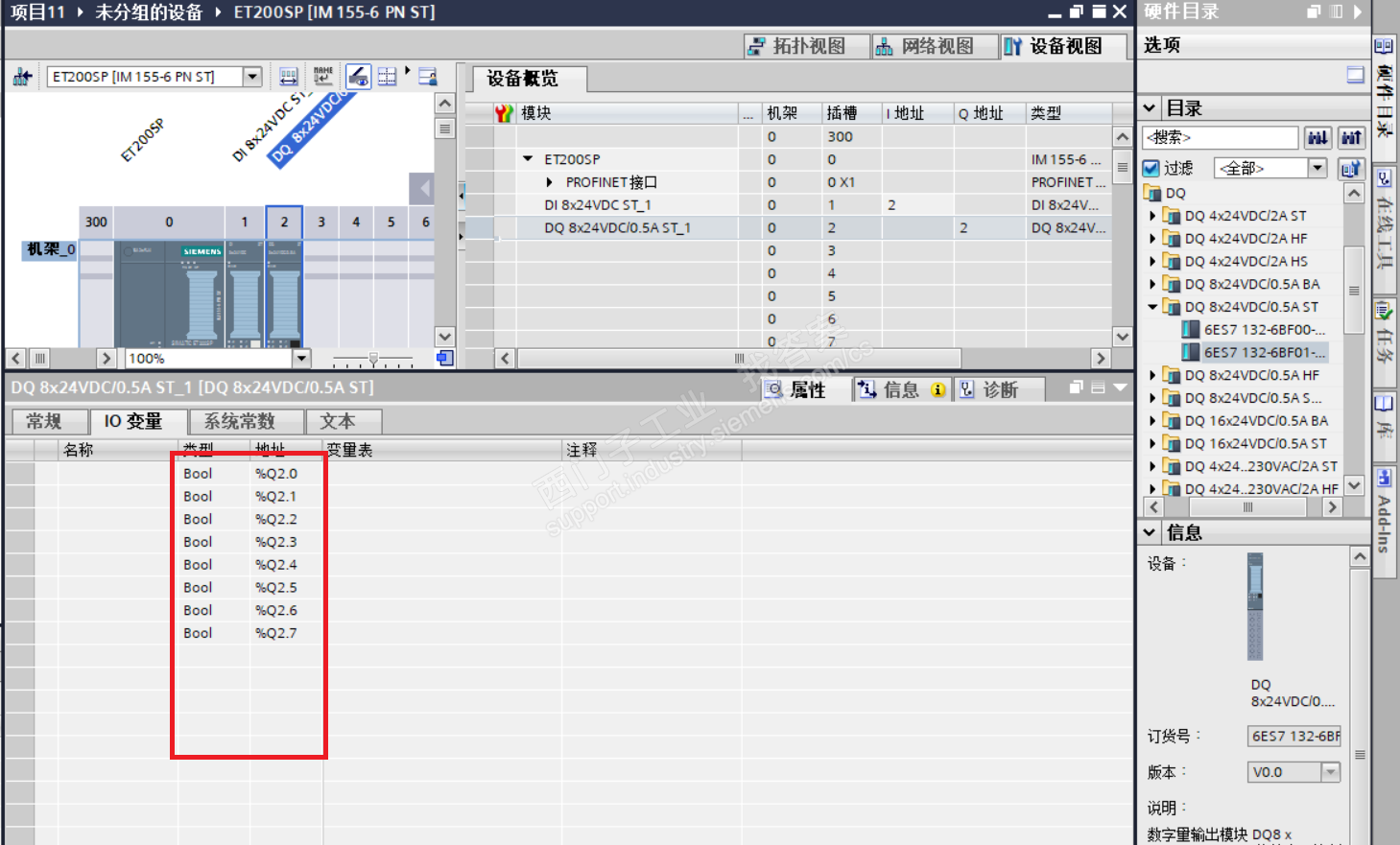Click the show page breaks grid icon
The width and height of the screenshot is (1400, 845).
click(x=387, y=77)
